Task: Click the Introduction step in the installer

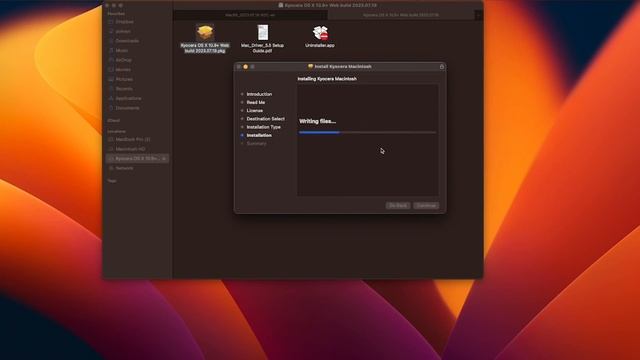Action: (x=259, y=94)
